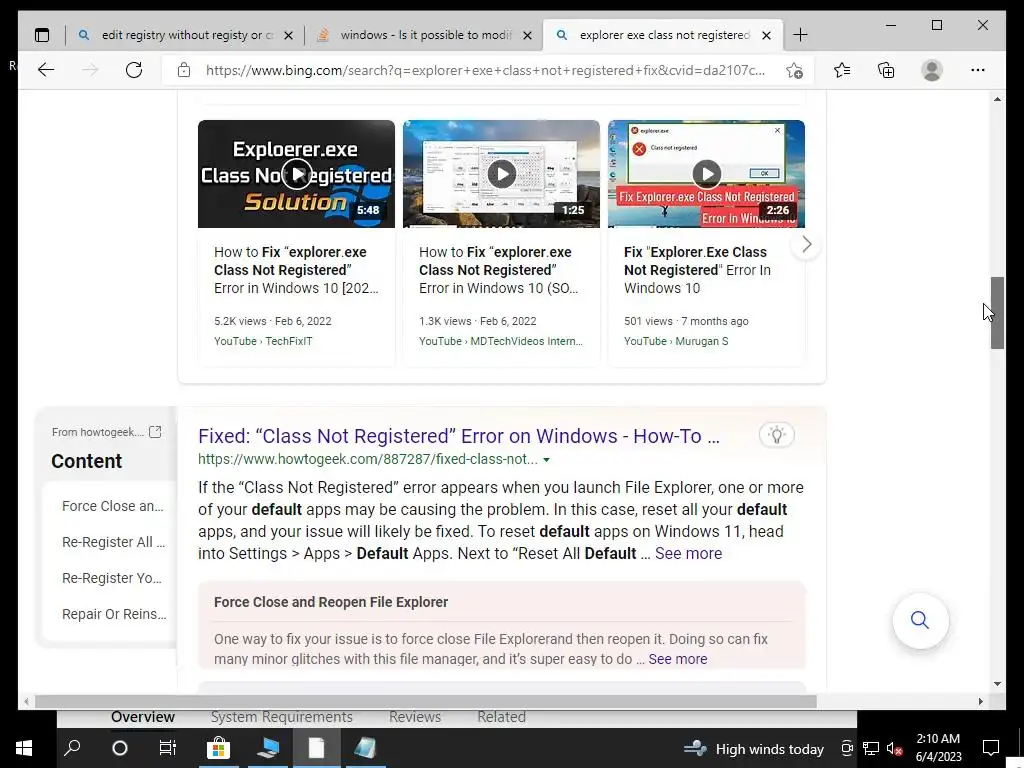1024x768 pixels.
Task: Open 'How to Fix explorer.exe' TechFixIT title
Action: [296, 270]
